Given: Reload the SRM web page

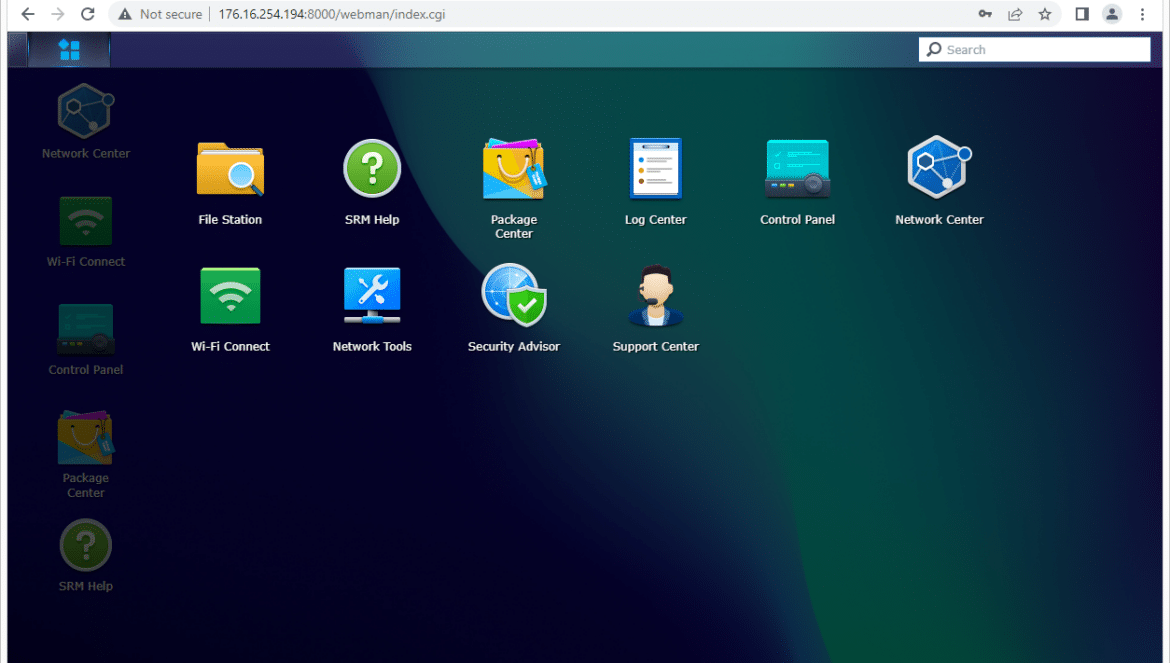Looking at the screenshot, I should tap(87, 14).
